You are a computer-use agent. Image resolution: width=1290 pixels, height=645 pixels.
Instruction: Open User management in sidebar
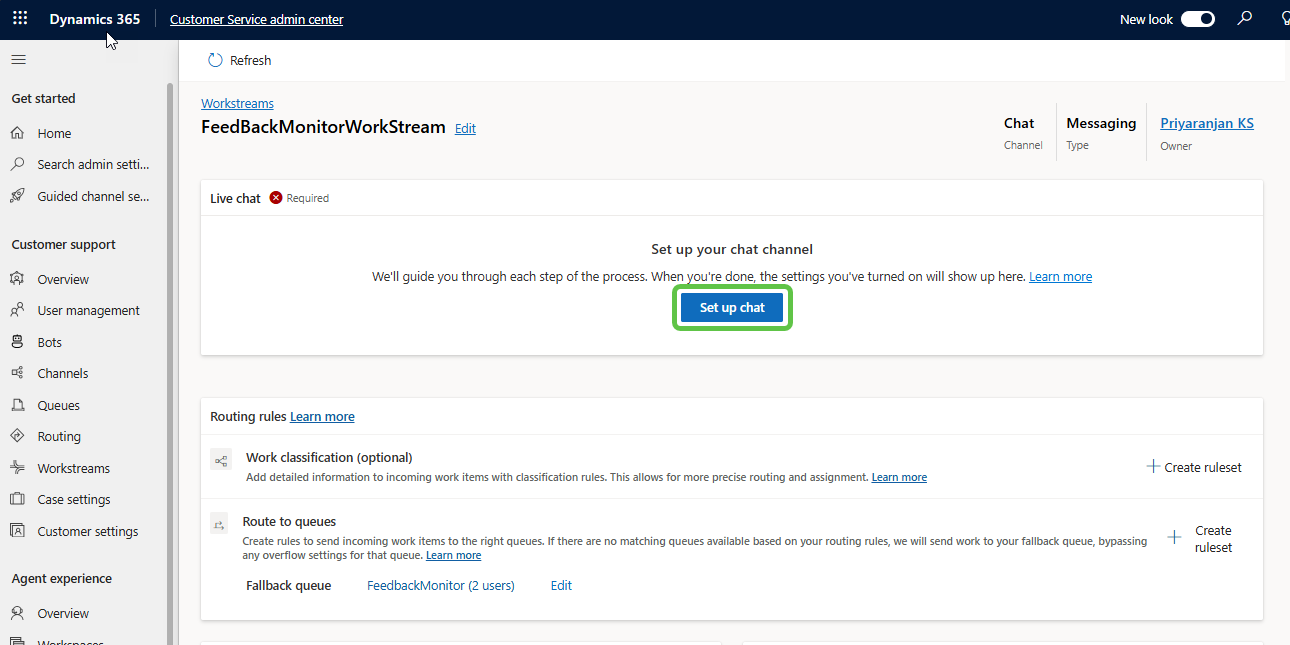point(88,310)
